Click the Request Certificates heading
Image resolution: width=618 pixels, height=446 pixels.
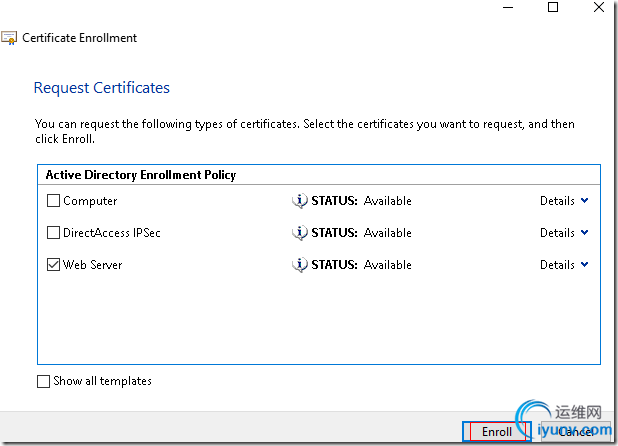click(102, 88)
